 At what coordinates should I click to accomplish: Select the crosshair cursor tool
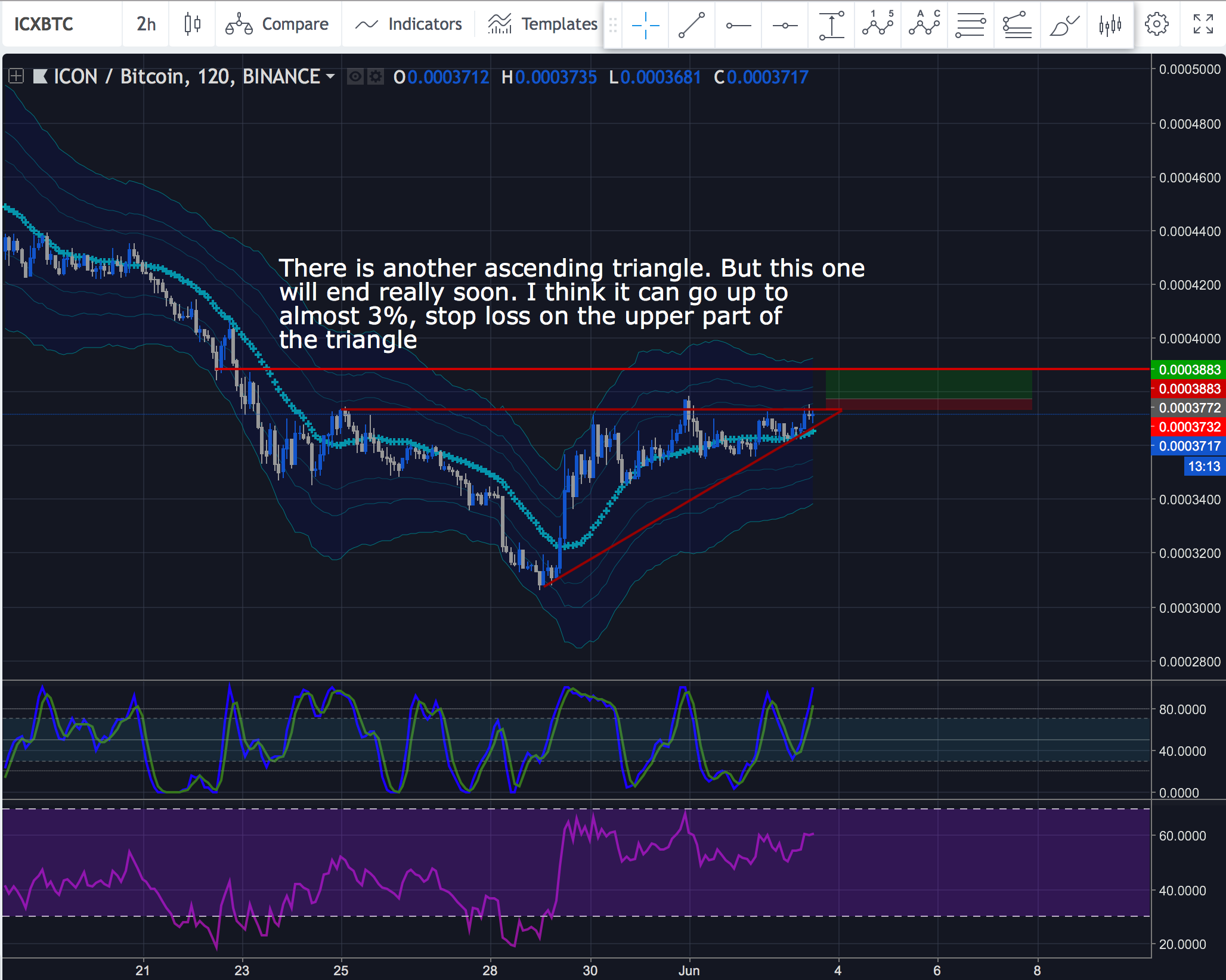[x=645, y=25]
